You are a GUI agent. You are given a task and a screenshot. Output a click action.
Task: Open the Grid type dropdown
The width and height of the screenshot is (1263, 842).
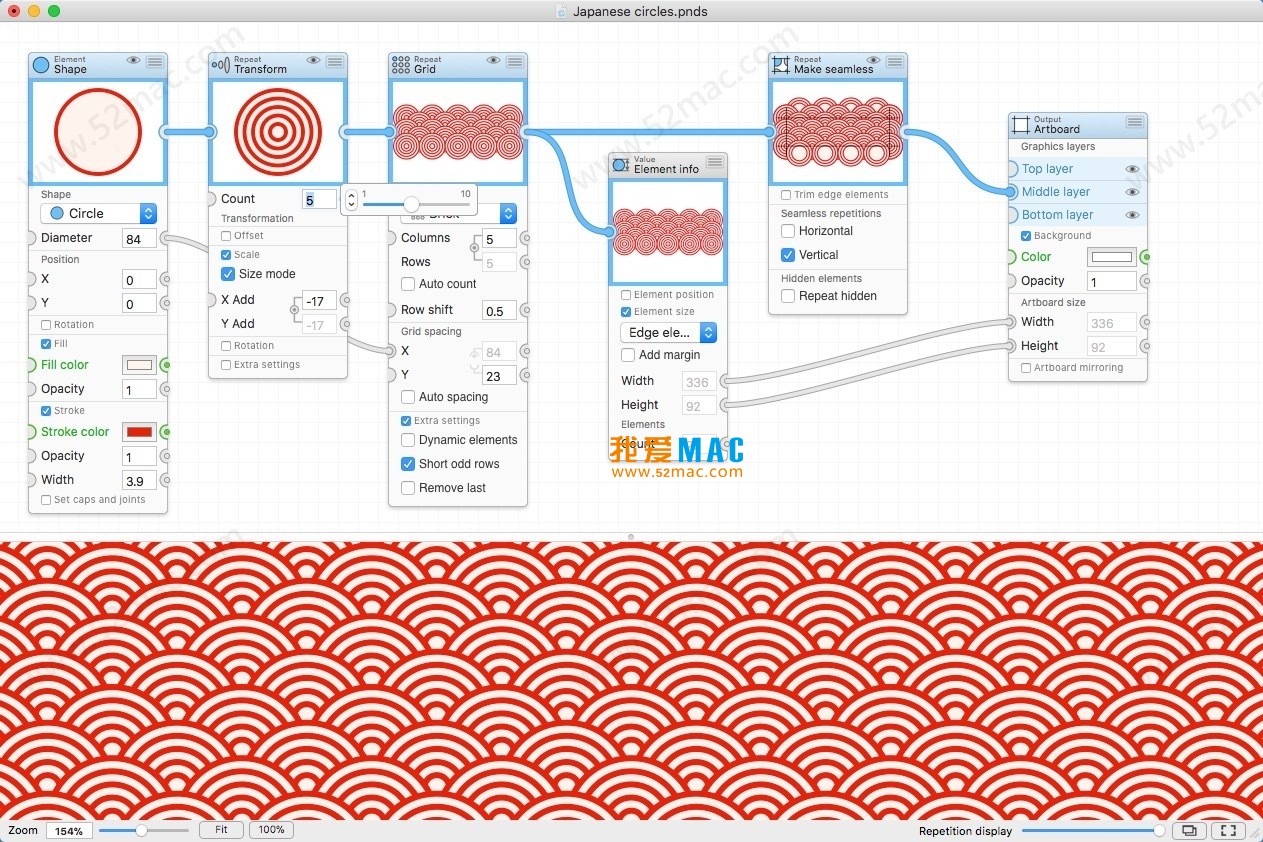click(459, 214)
